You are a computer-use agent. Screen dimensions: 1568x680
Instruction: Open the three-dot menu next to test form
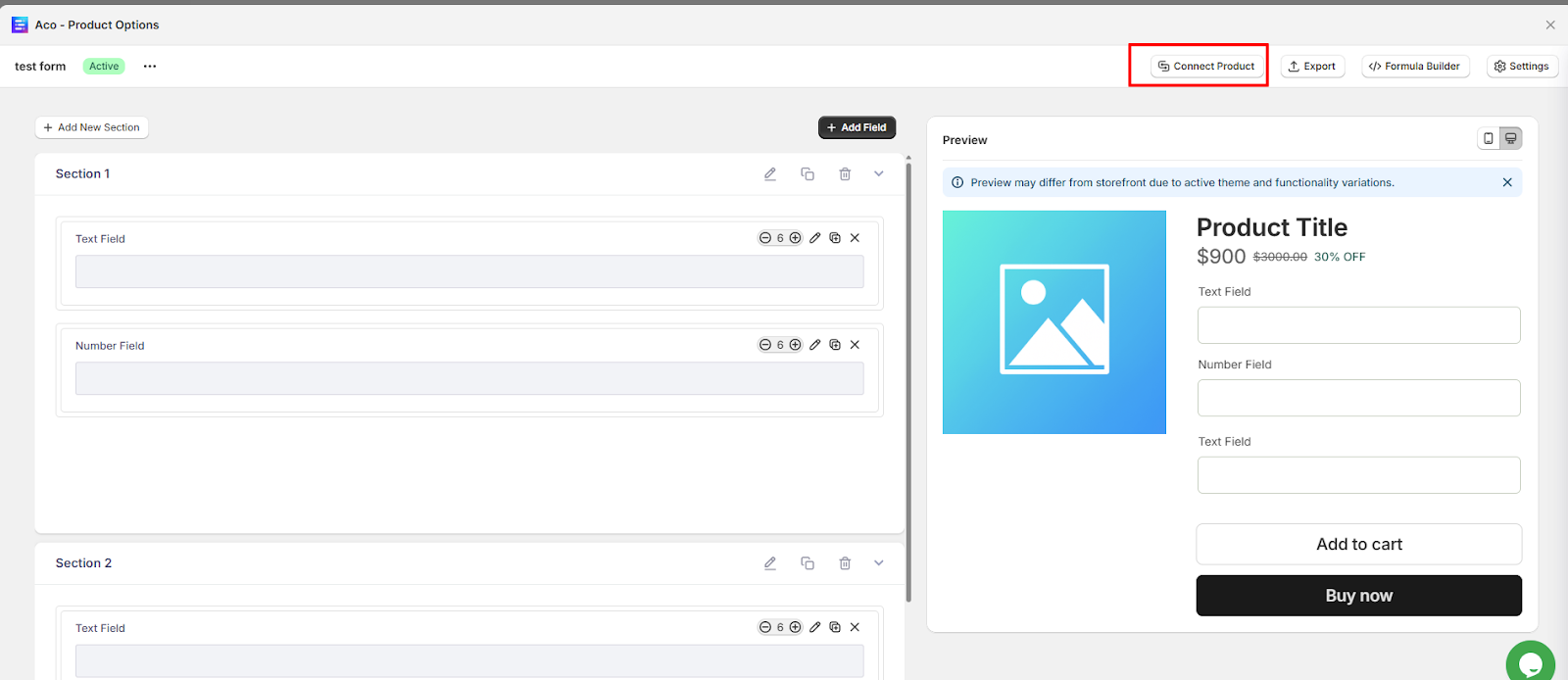click(x=150, y=67)
